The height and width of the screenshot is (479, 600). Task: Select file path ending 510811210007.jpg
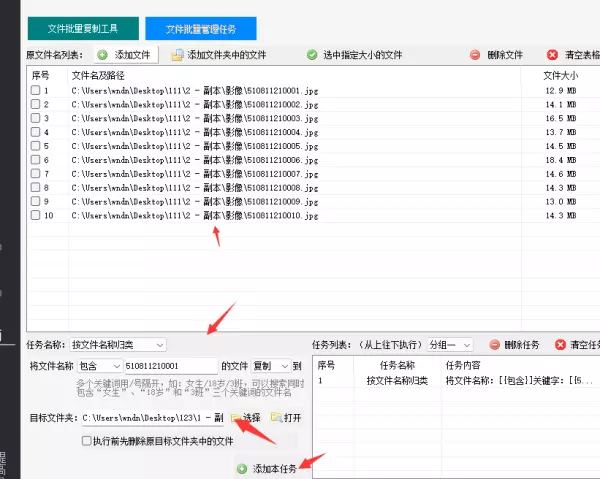coord(195,174)
